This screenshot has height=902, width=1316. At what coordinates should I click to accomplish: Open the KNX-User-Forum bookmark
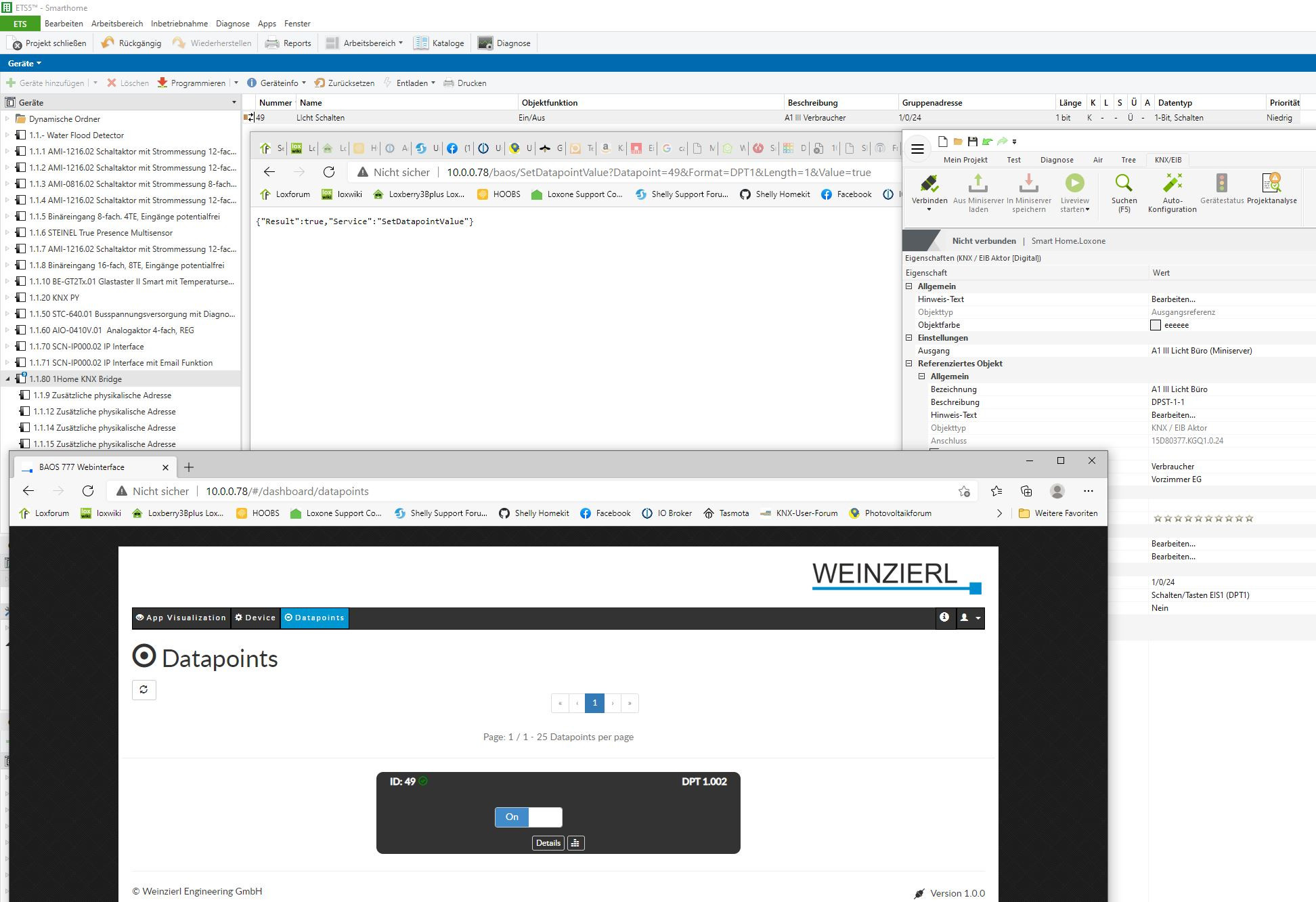(799, 513)
